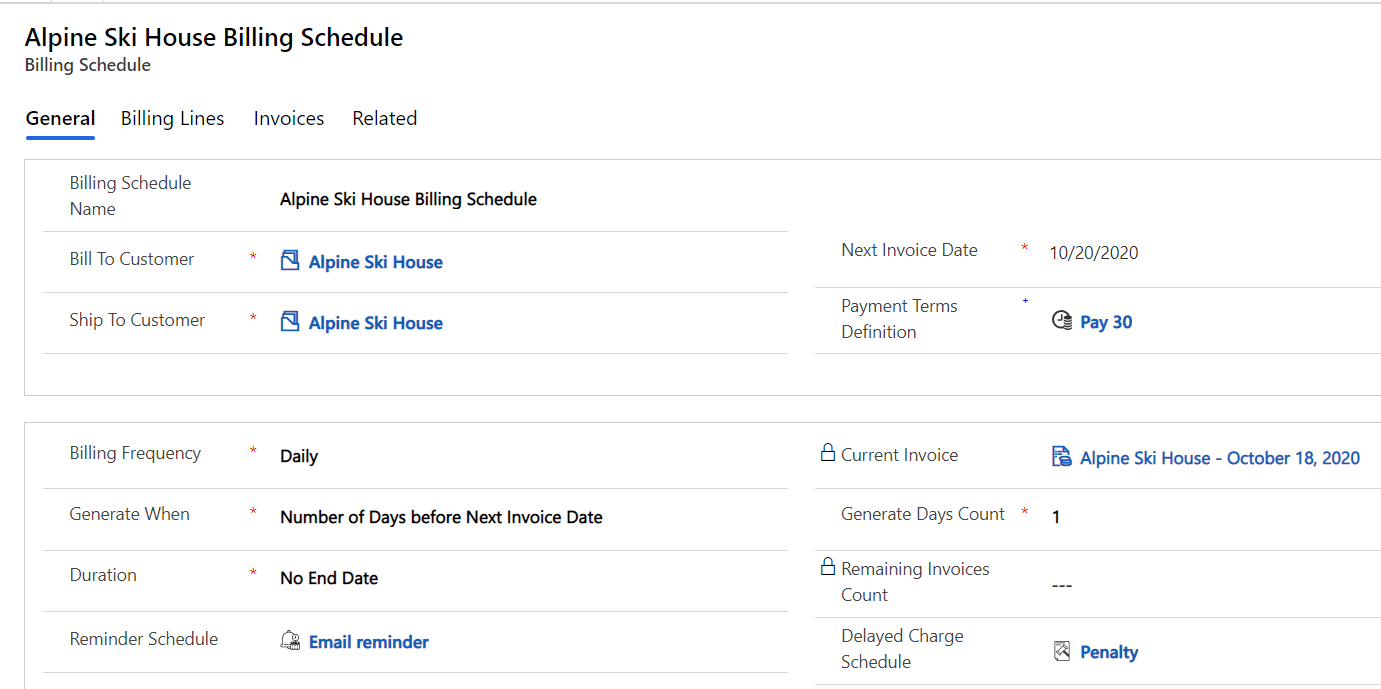Click the account icon beside Ship To Customer
1381x689 pixels.
click(x=290, y=322)
